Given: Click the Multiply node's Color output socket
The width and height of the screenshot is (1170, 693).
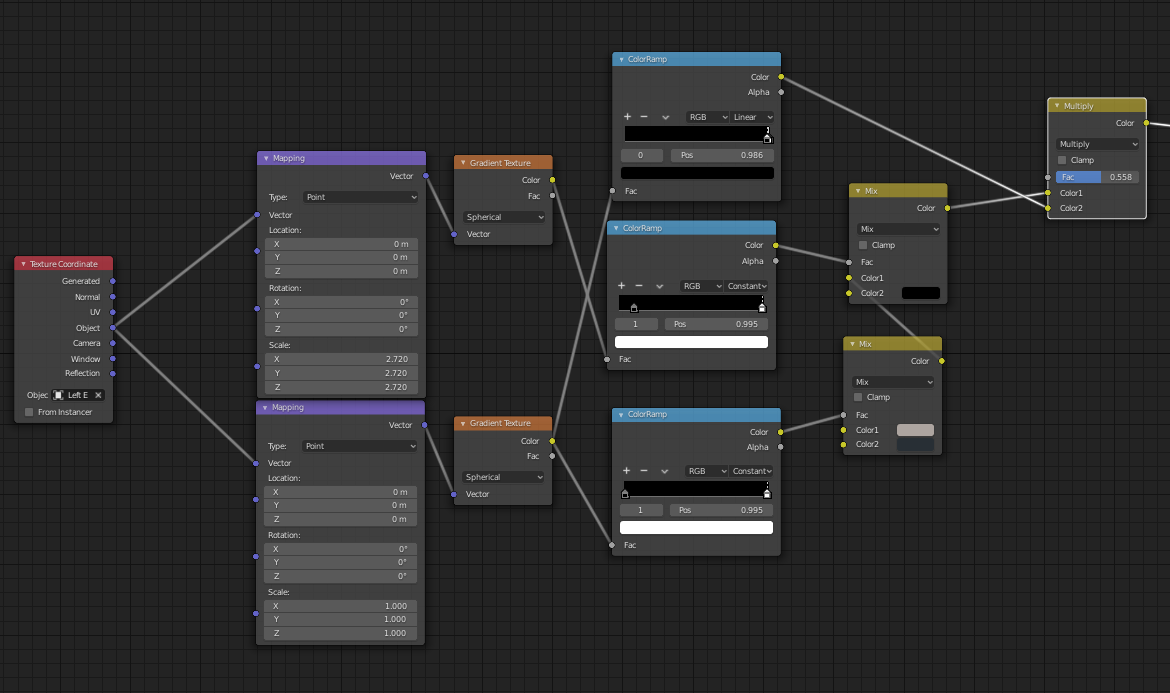Looking at the screenshot, I should 1147,123.
